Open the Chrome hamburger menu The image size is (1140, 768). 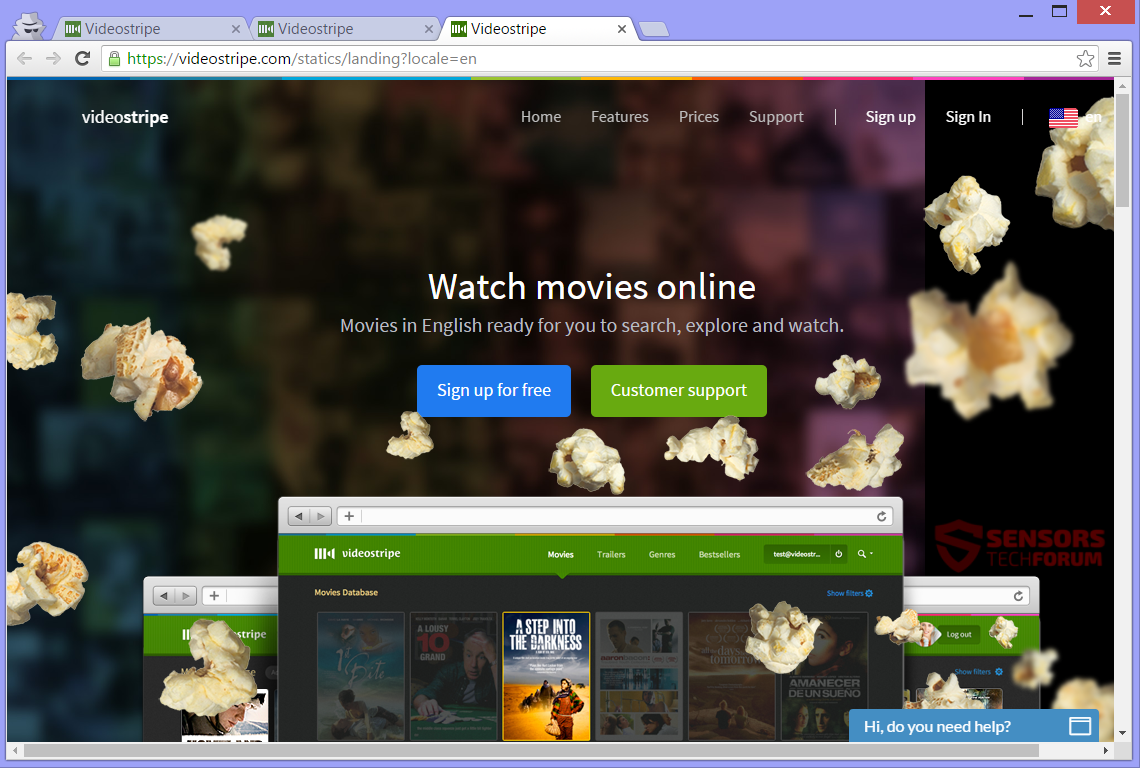click(x=1115, y=59)
